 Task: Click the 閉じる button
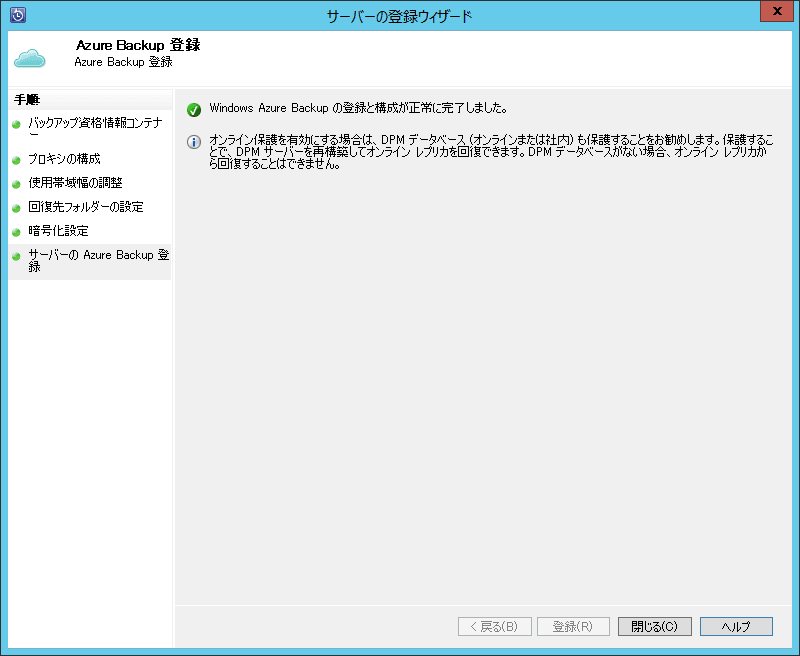pyautogui.click(x=655, y=626)
